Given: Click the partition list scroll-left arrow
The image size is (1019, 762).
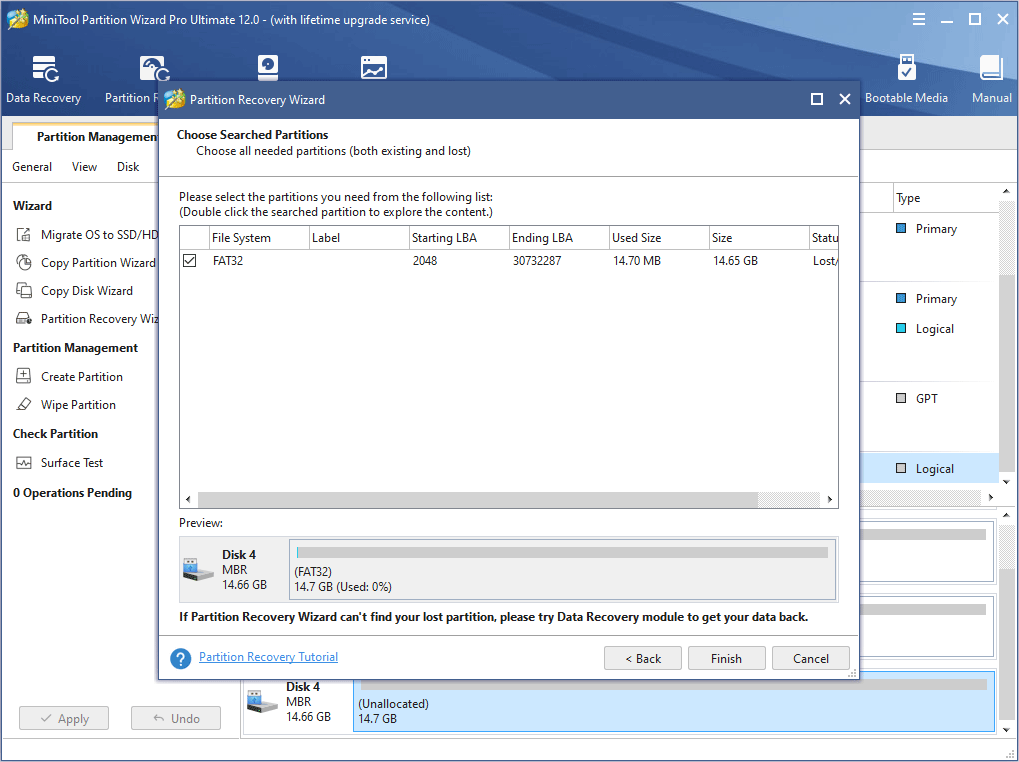Looking at the screenshot, I should (x=188, y=500).
